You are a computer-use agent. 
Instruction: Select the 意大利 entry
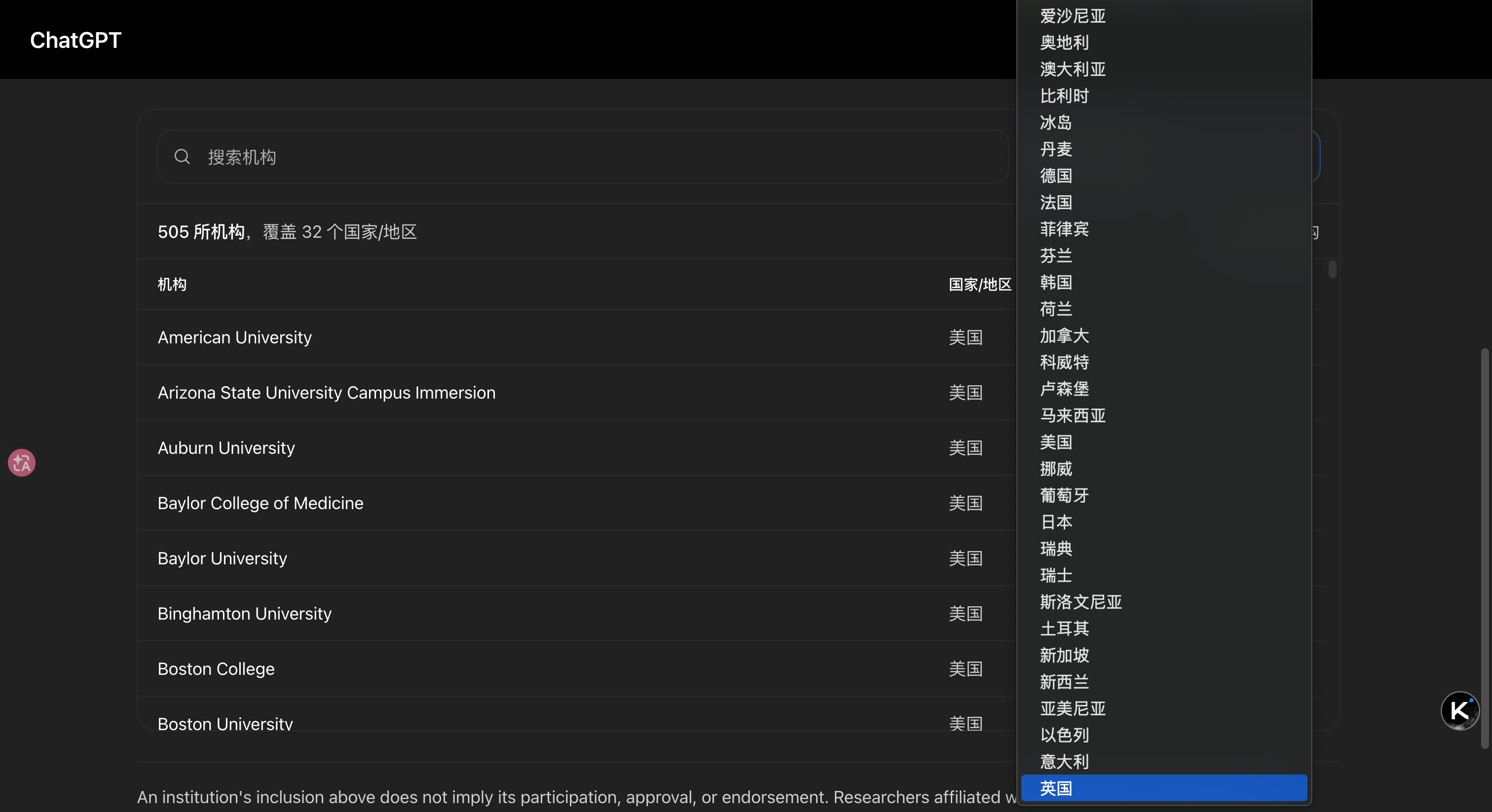pyautogui.click(x=1164, y=762)
